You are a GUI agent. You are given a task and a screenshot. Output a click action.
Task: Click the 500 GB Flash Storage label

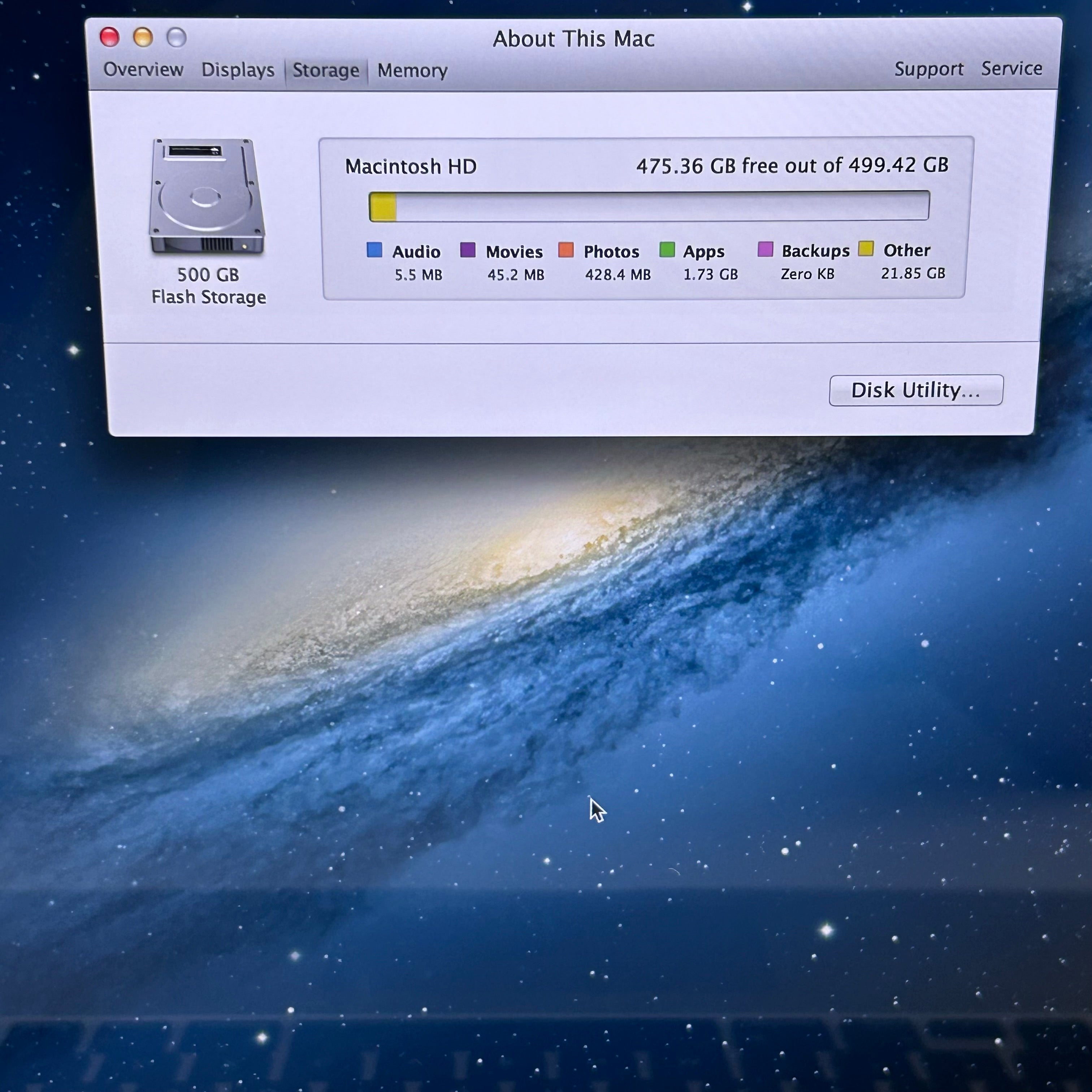(209, 286)
